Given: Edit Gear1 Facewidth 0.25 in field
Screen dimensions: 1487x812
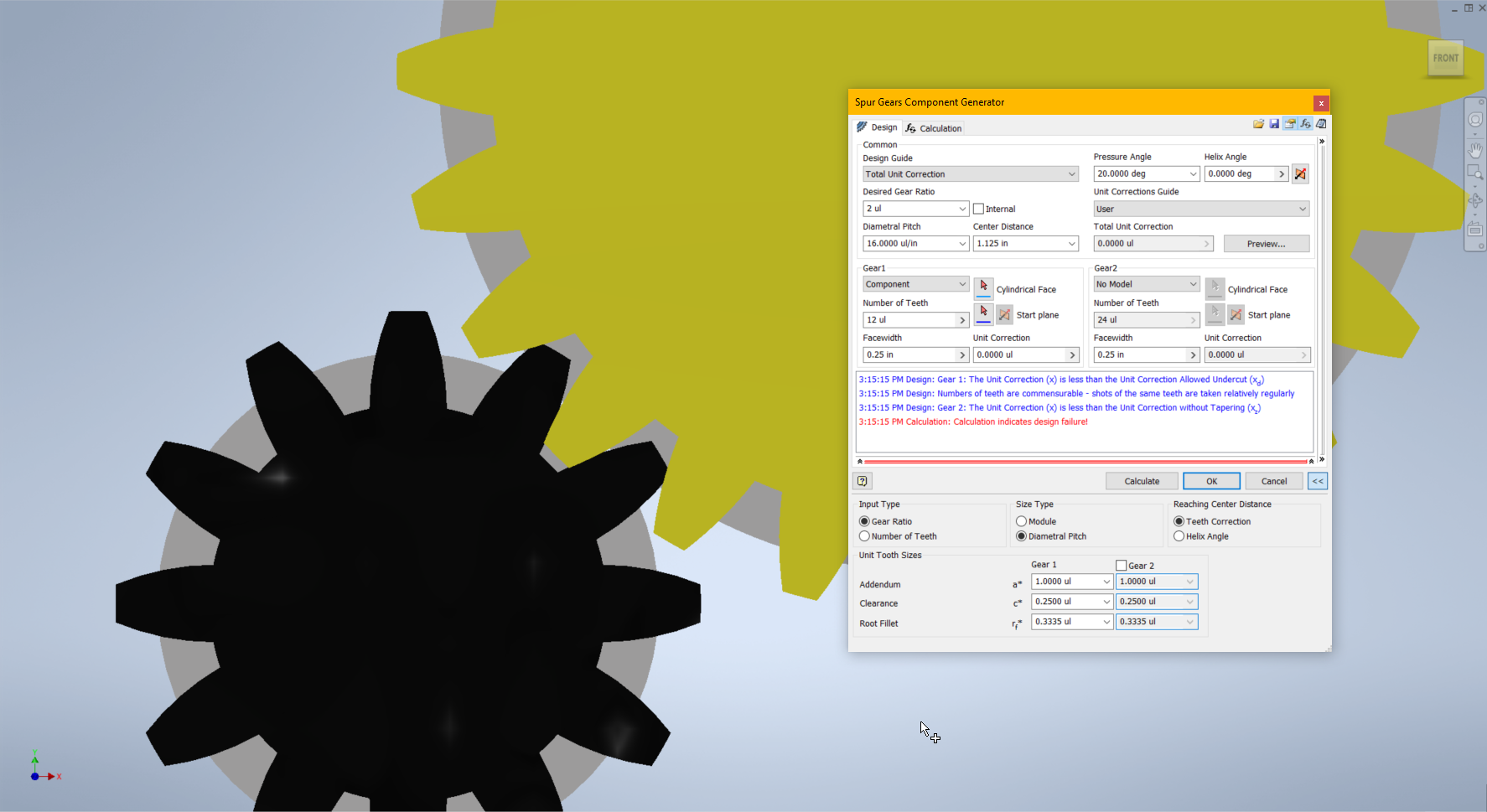Looking at the screenshot, I should point(909,355).
